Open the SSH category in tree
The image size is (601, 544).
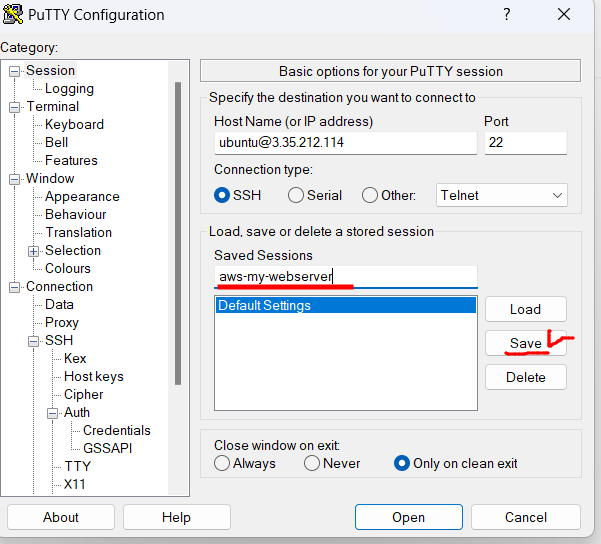59,341
